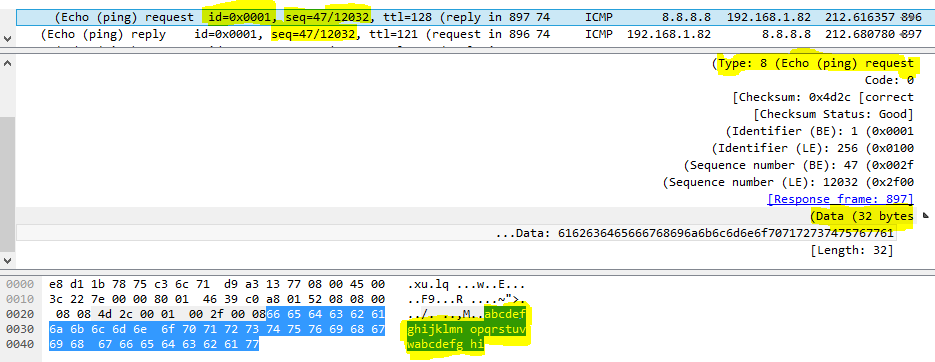Click ASCII text 'ghijklmn opqrstuv'
The image size is (935, 362).
[466, 329]
